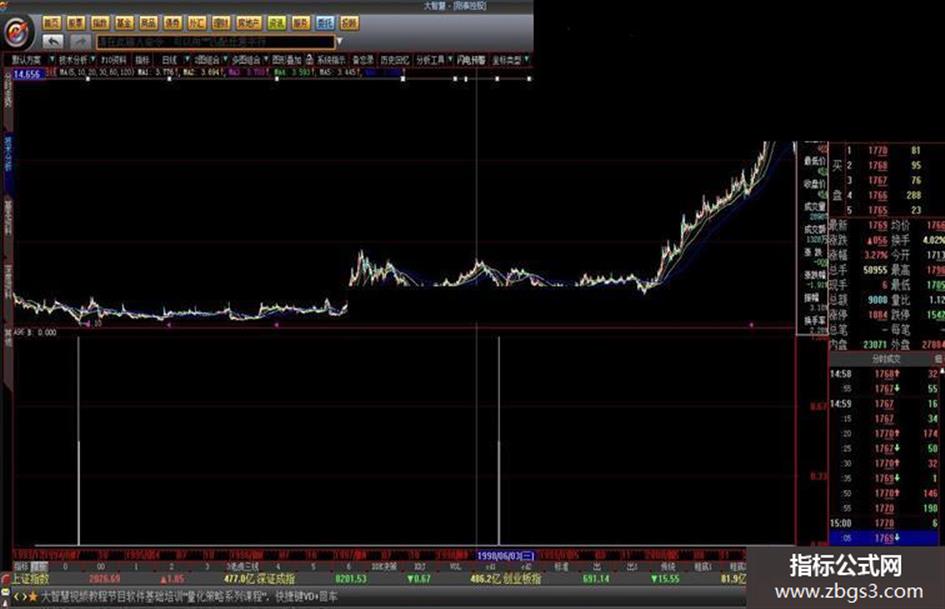The height and width of the screenshot is (609, 945).
Task: Click the 创业板指 index in status bar
Action: 521,579
